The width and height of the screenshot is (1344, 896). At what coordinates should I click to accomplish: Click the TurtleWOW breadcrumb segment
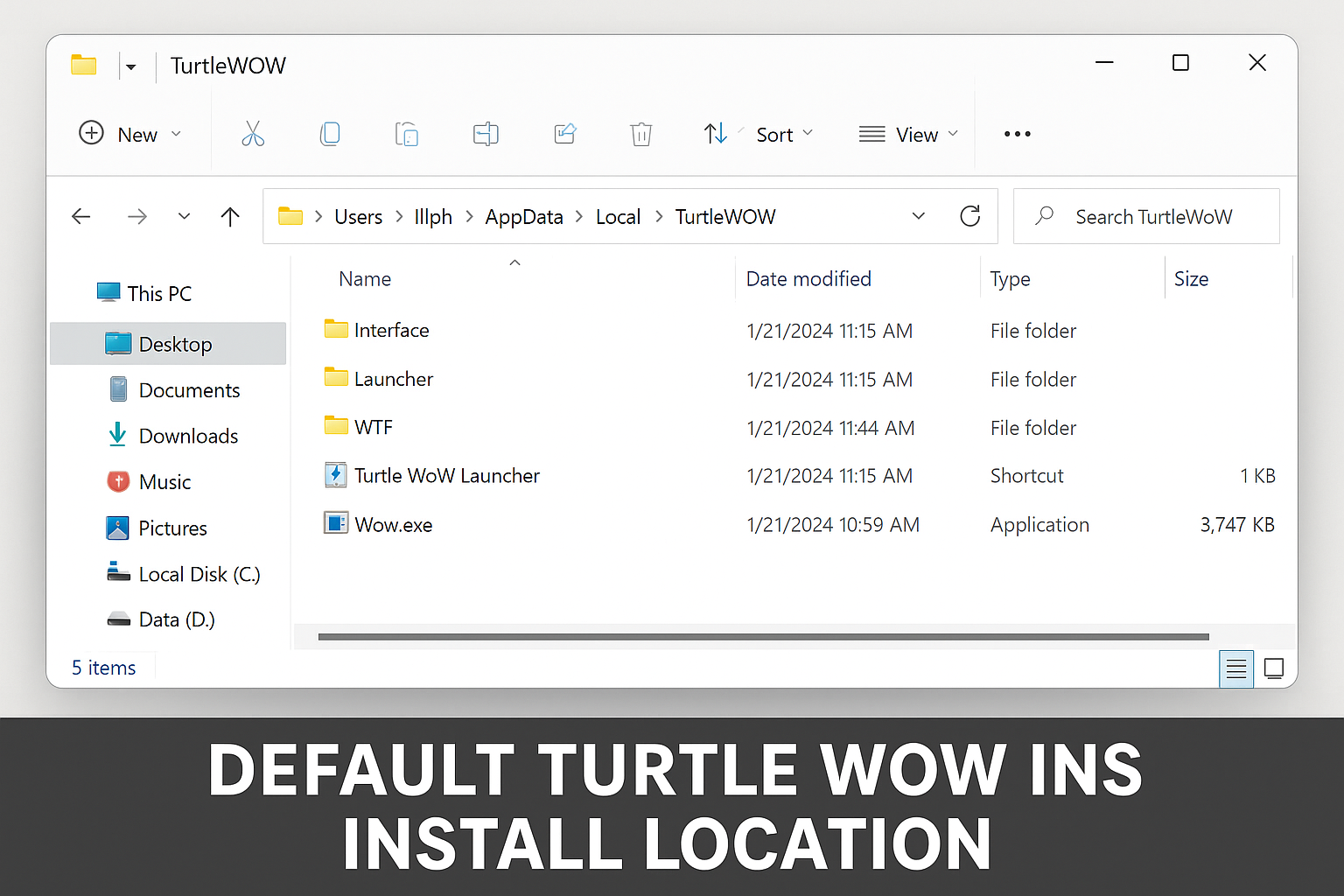point(724,217)
